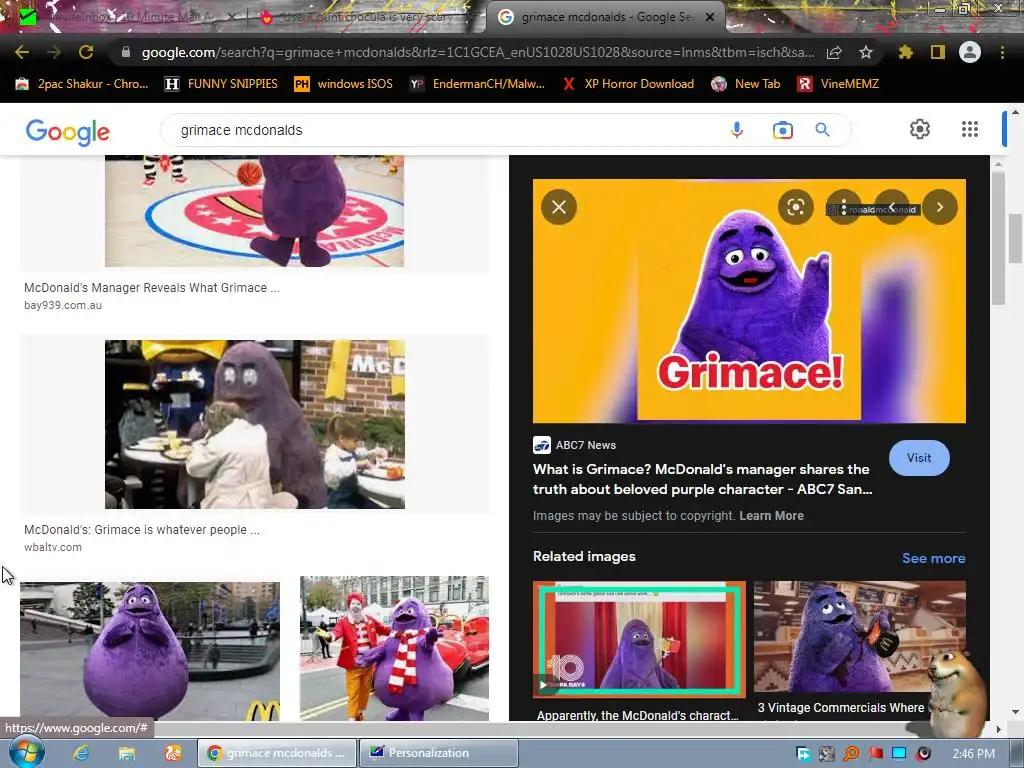Close the image preview panel
This screenshot has width=1024, height=768.
click(559, 207)
